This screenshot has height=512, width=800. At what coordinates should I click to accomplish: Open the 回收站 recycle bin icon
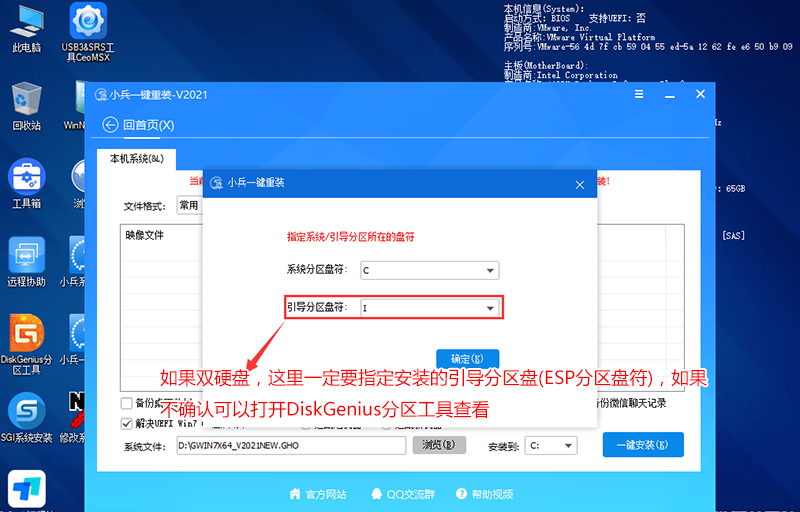(26, 106)
